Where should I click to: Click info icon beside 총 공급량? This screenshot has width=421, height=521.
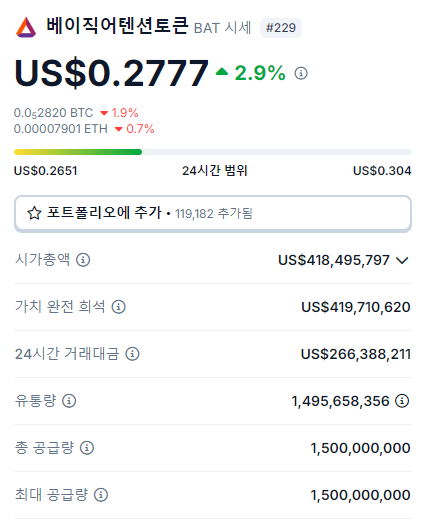(87, 448)
